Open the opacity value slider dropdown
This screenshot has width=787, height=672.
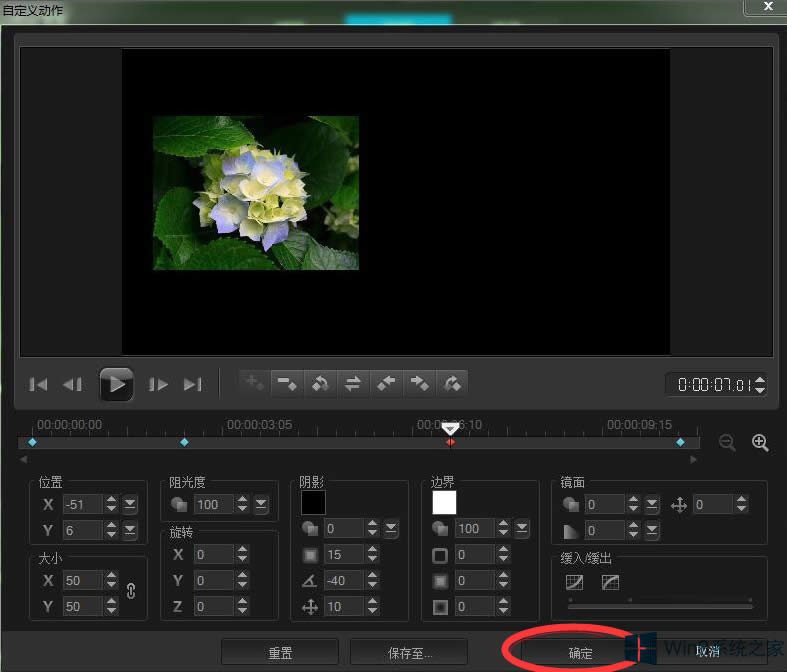point(261,504)
